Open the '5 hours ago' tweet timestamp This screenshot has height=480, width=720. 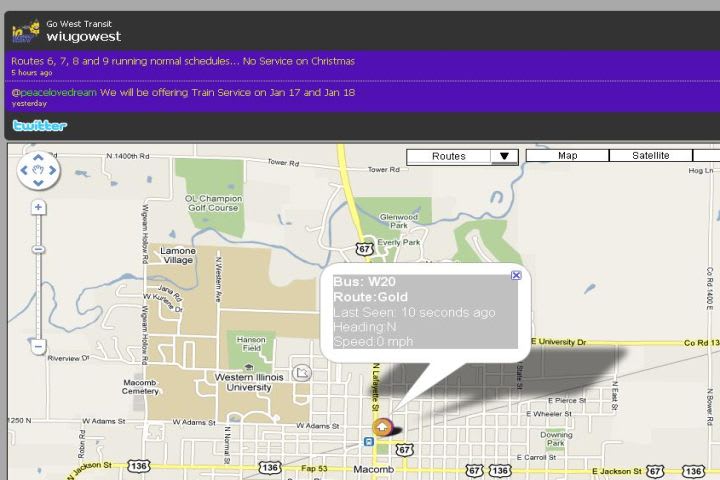(32, 73)
